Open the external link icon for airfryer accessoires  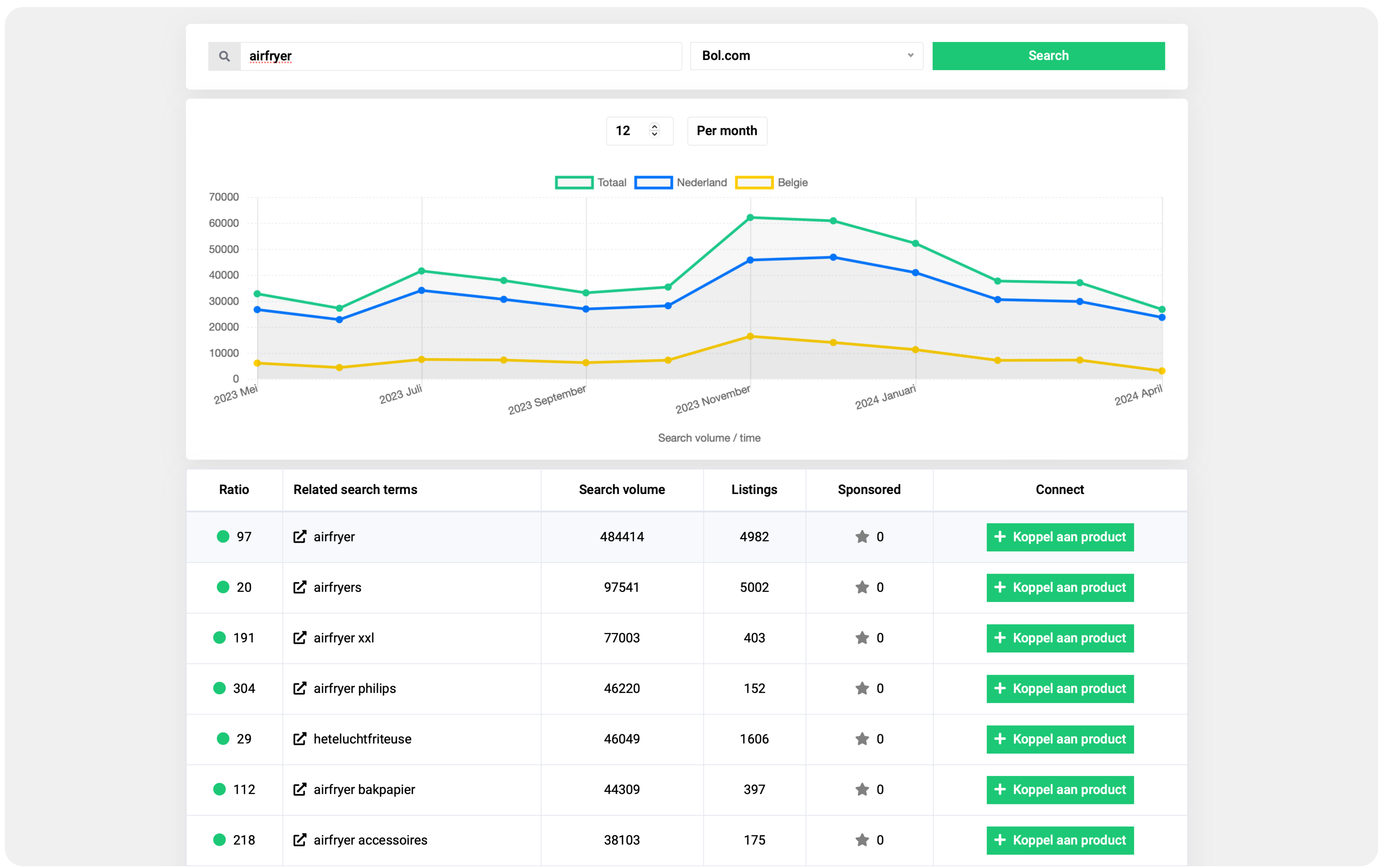(x=300, y=840)
